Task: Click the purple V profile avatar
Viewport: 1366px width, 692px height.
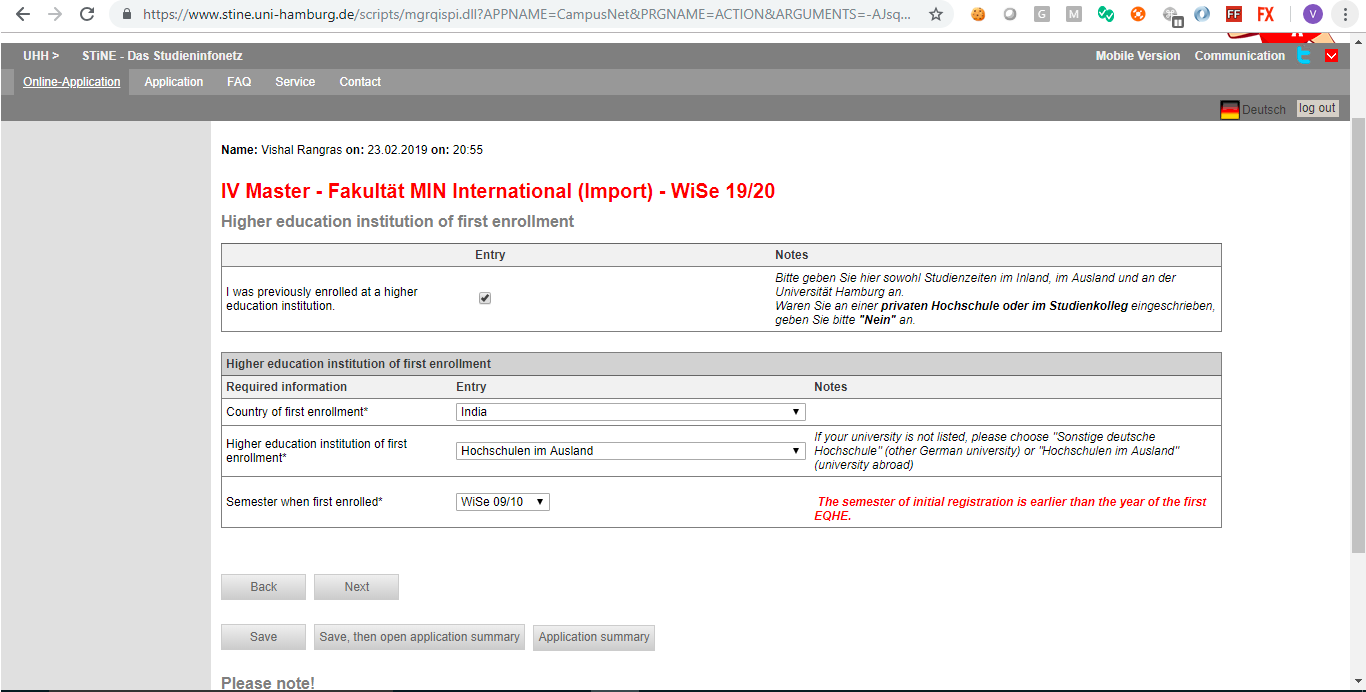Action: tap(1313, 14)
